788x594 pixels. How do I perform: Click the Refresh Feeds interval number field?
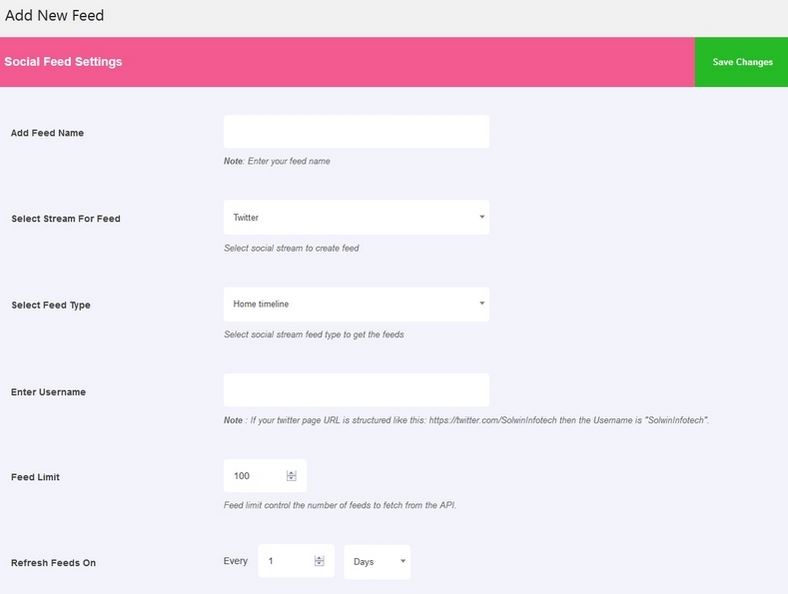coord(296,561)
